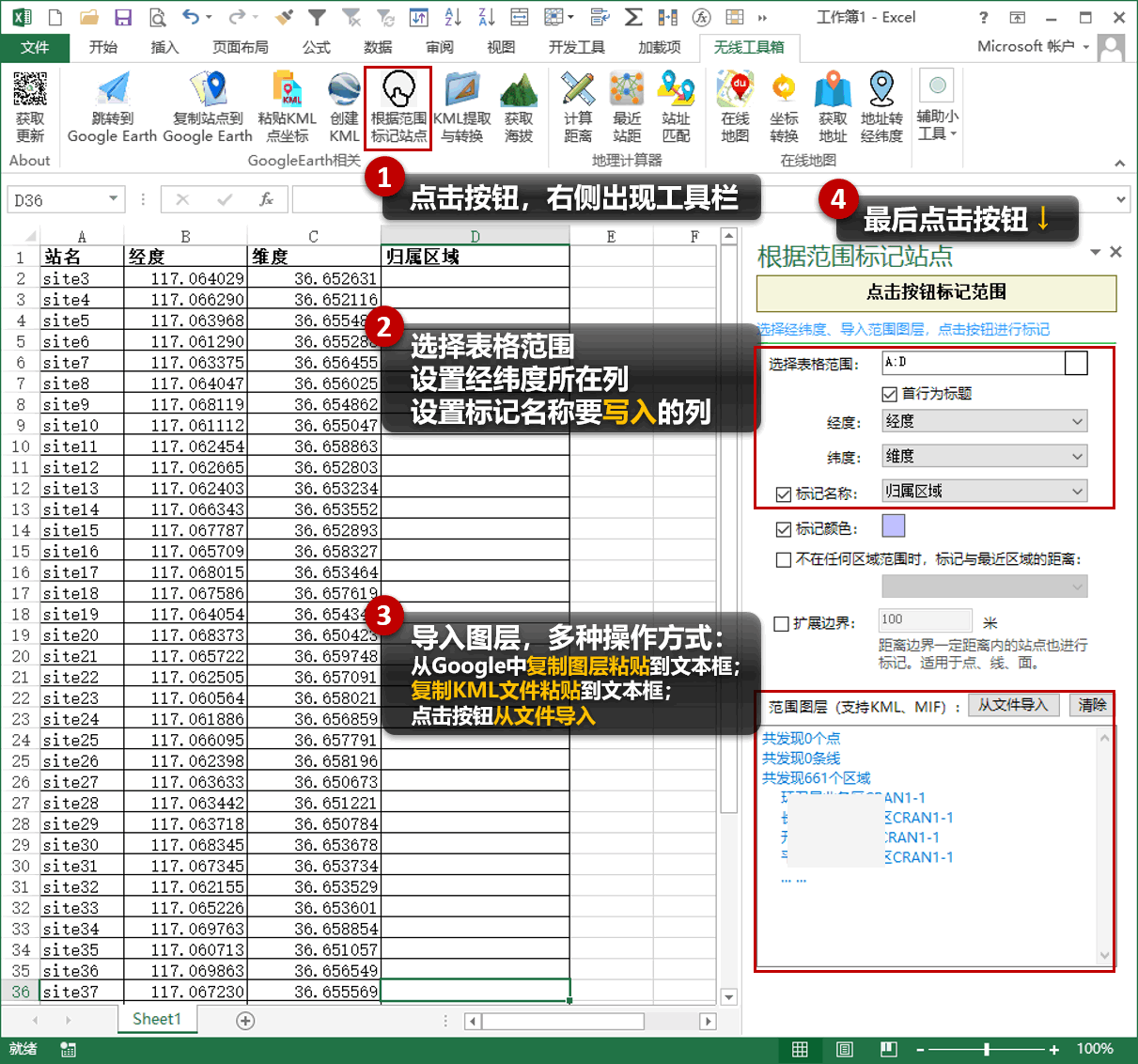Screen dimensions: 1138x1064
Task: Click the format painter brush icon
Action: [x=285, y=17]
